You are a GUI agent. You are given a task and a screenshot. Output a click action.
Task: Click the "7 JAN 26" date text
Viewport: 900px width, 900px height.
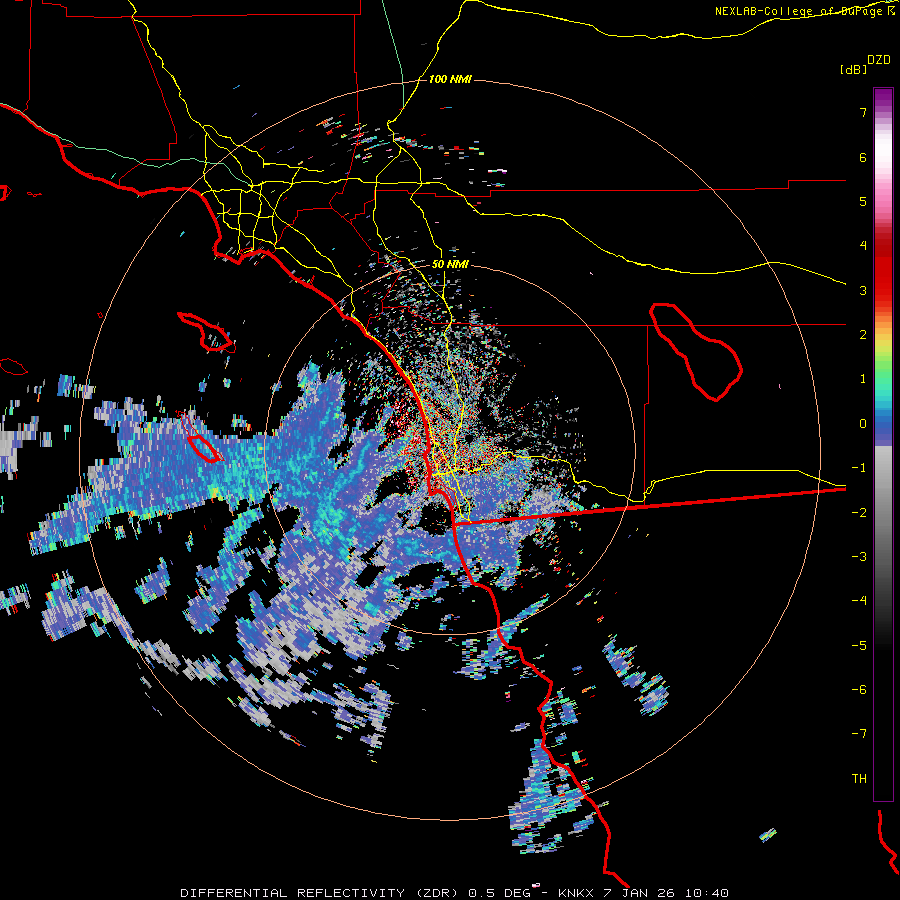point(639,893)
